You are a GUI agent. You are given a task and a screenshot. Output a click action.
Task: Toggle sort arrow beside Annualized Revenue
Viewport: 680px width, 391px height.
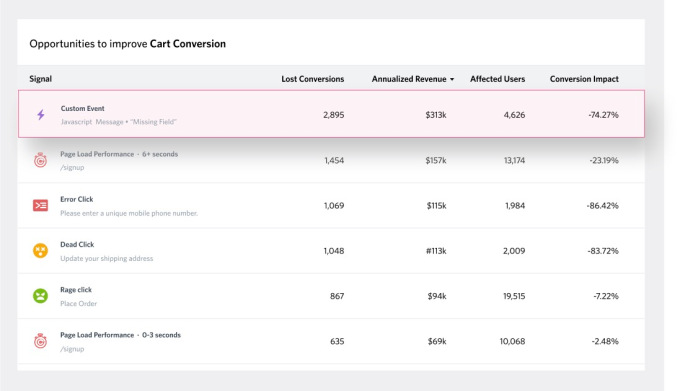pyautogui.click(x=452, y=79)
